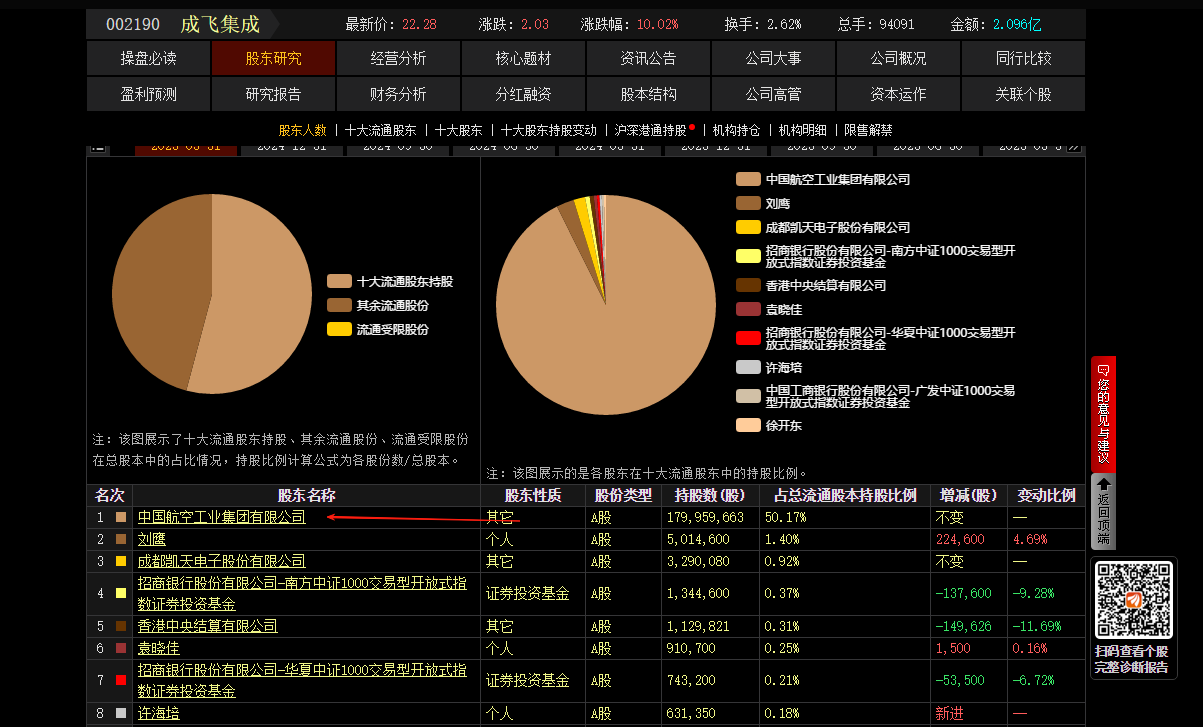This screenshot has height=727, width=1203.
Task: Open the 公司概况 tab
Action: tap(898, 59)
